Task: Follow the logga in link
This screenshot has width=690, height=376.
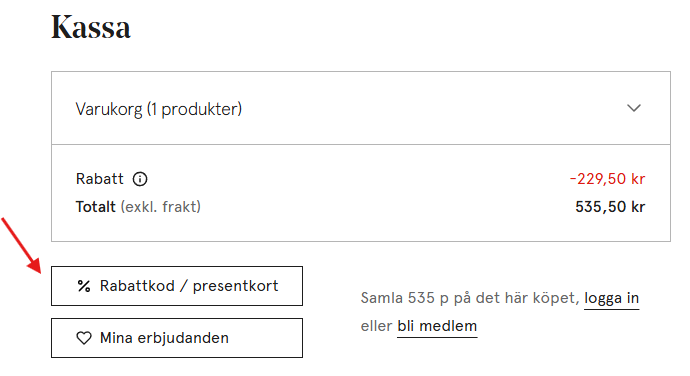Action: (x=611, y=299)
